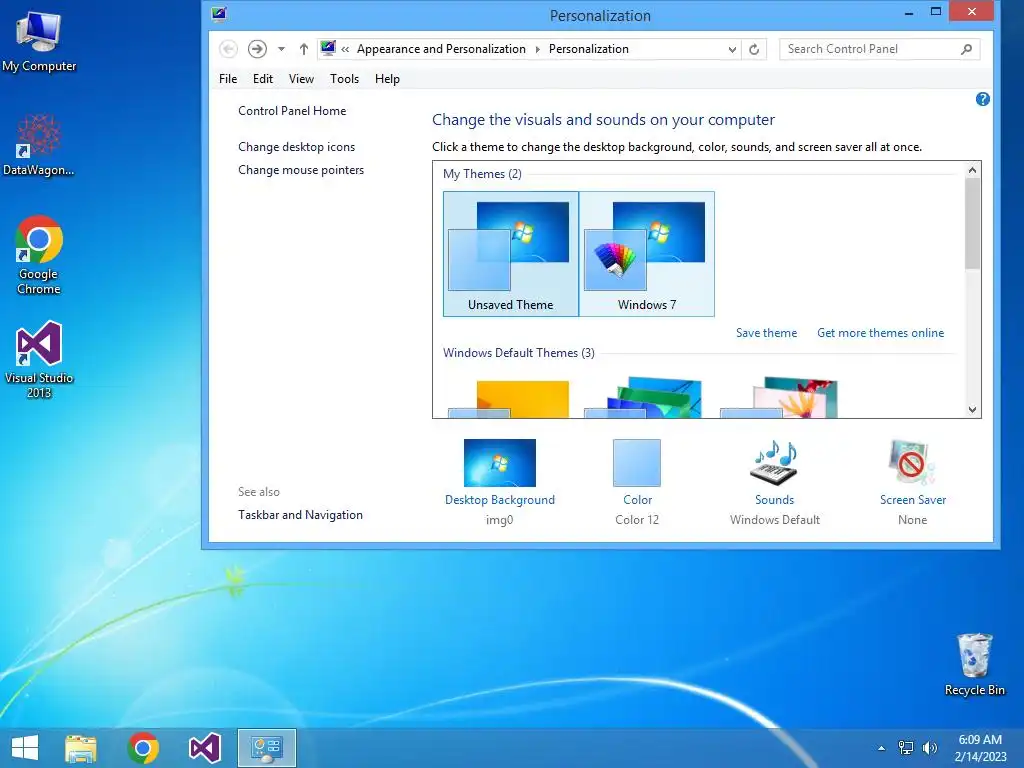This screenshot has height=768, width=1024.
Task: Open the My Computer desktop icon
Action: [x=39, y=41]
